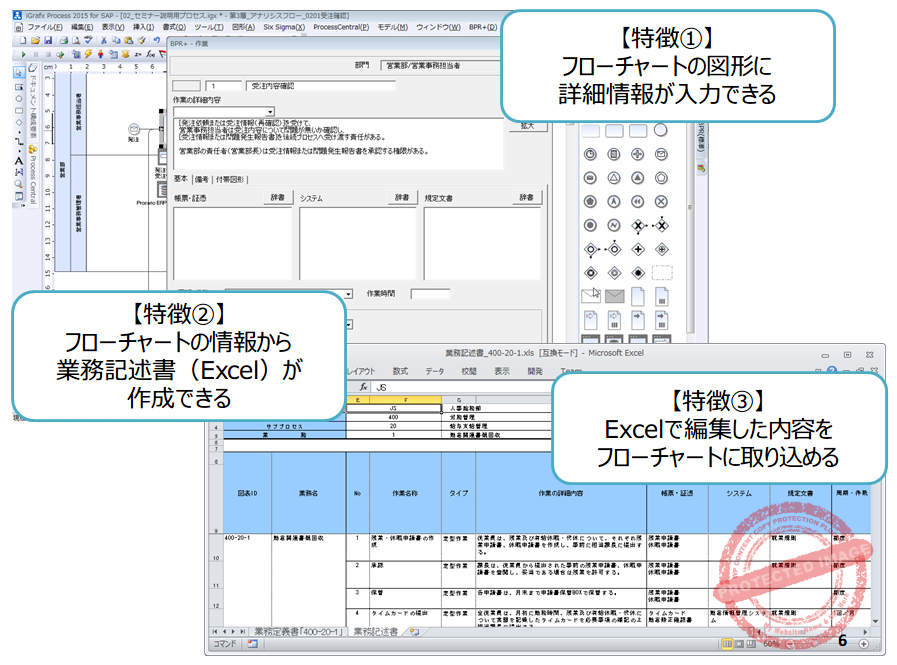The height and width of the screenshot is (665, 897).
Task: Click the 発注 start event shape on canvas
Action: (x=134, y=128)
